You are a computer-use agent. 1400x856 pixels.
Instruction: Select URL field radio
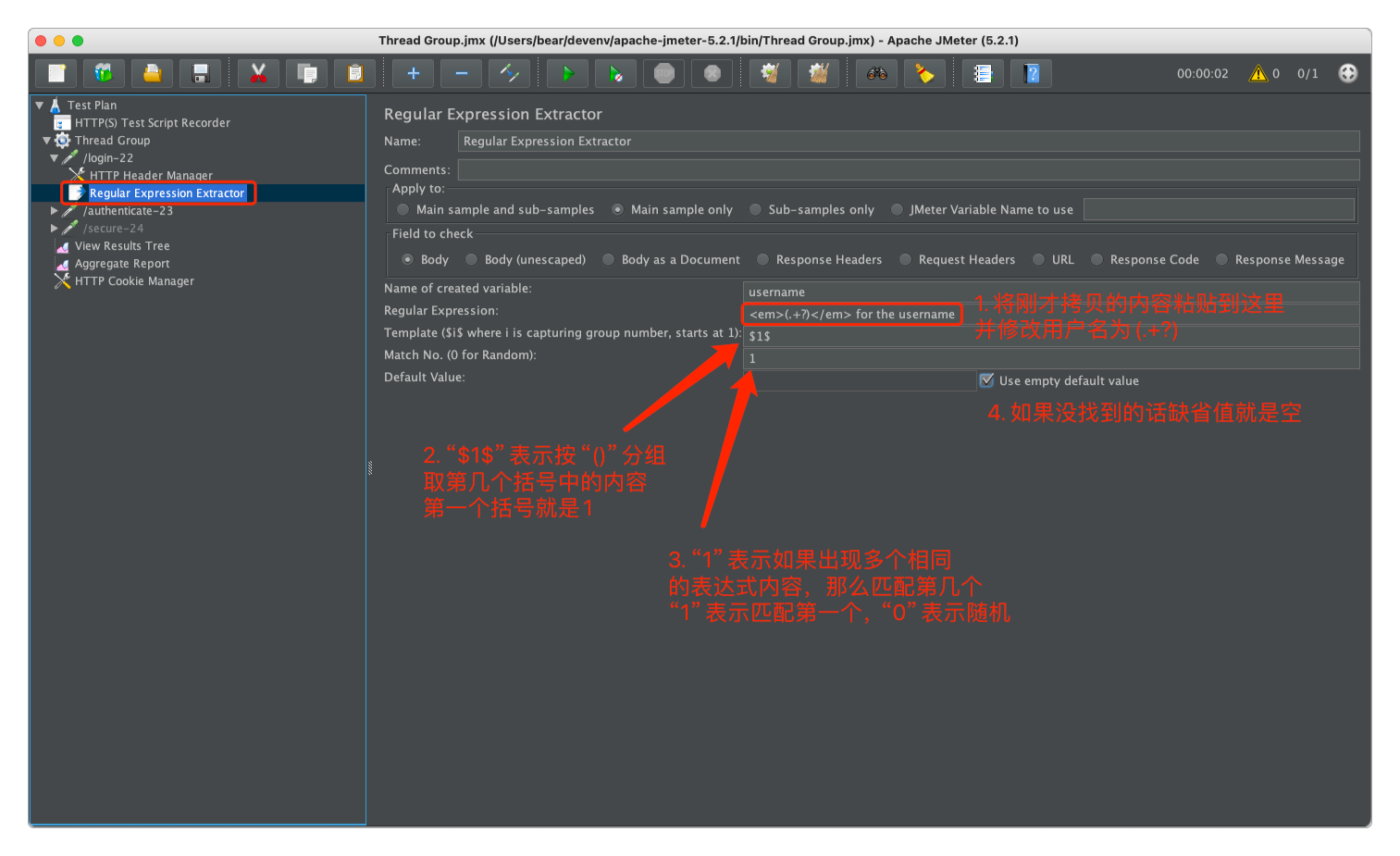[x=1038, y=260]
